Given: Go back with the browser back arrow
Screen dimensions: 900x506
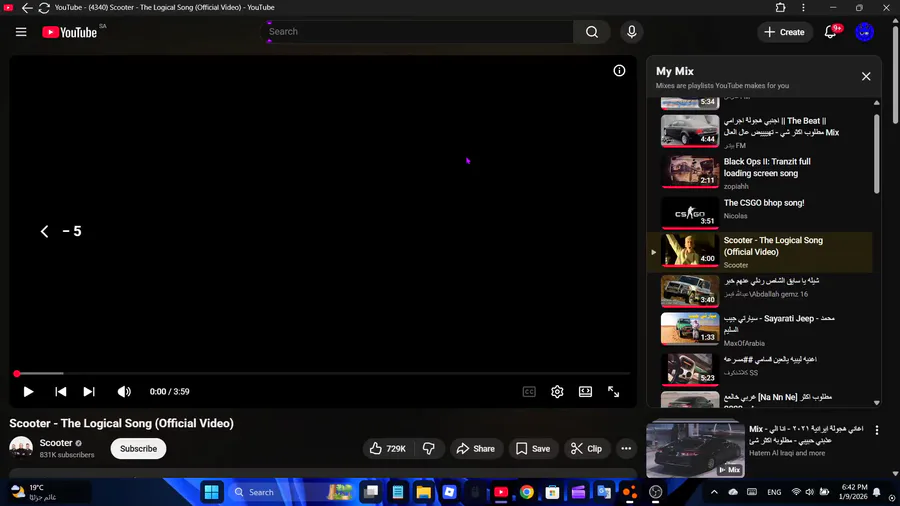Looking at the screenshot, I should (27, 7).
